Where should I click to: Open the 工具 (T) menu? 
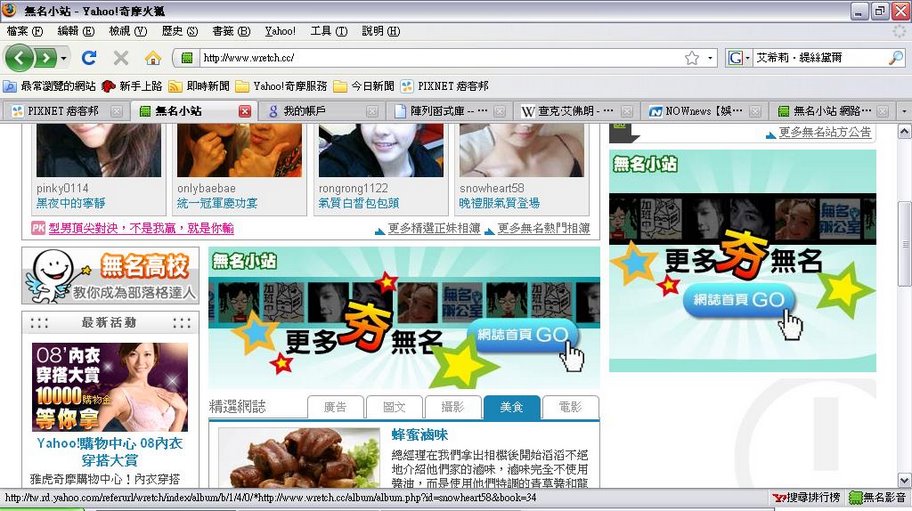[329, 31]
